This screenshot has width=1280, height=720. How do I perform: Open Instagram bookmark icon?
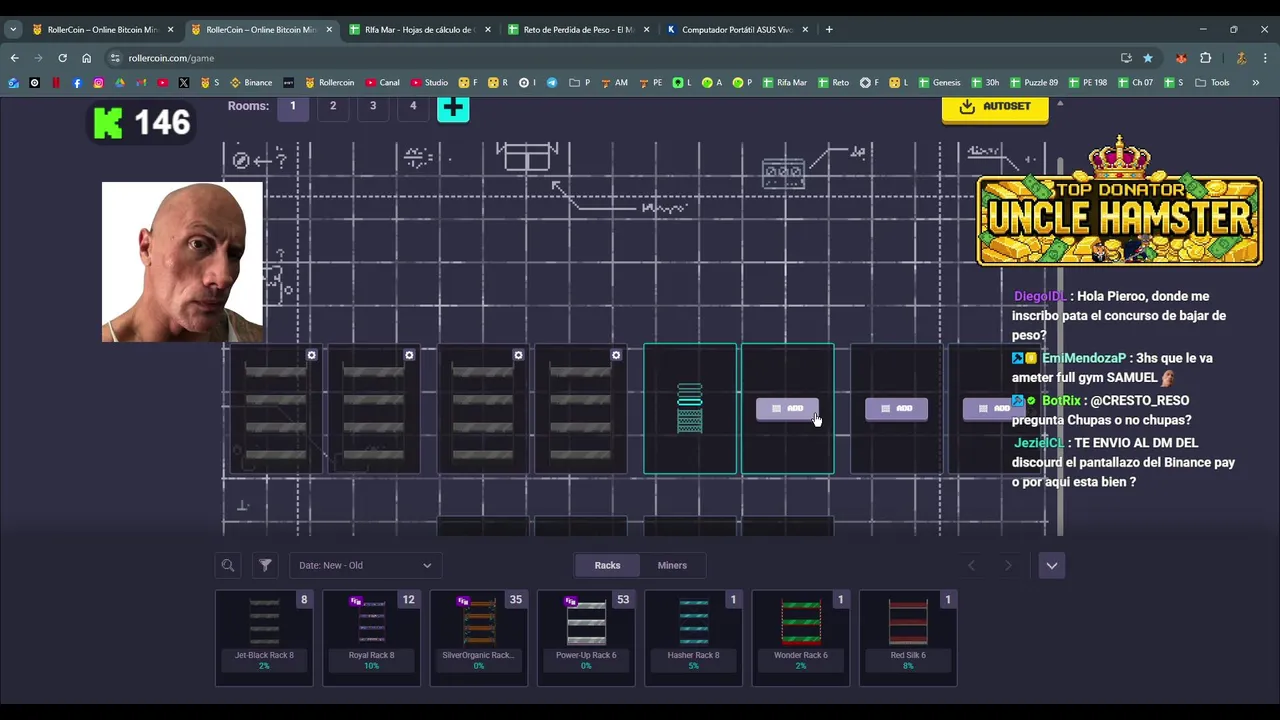98,83
